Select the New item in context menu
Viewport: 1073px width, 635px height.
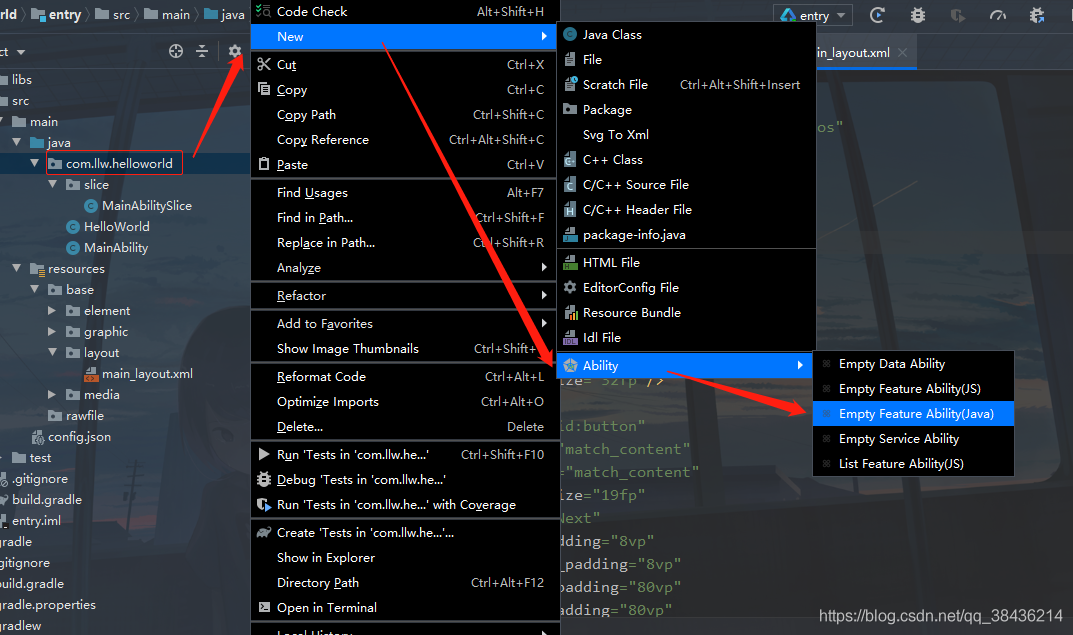tap(405, 36)
